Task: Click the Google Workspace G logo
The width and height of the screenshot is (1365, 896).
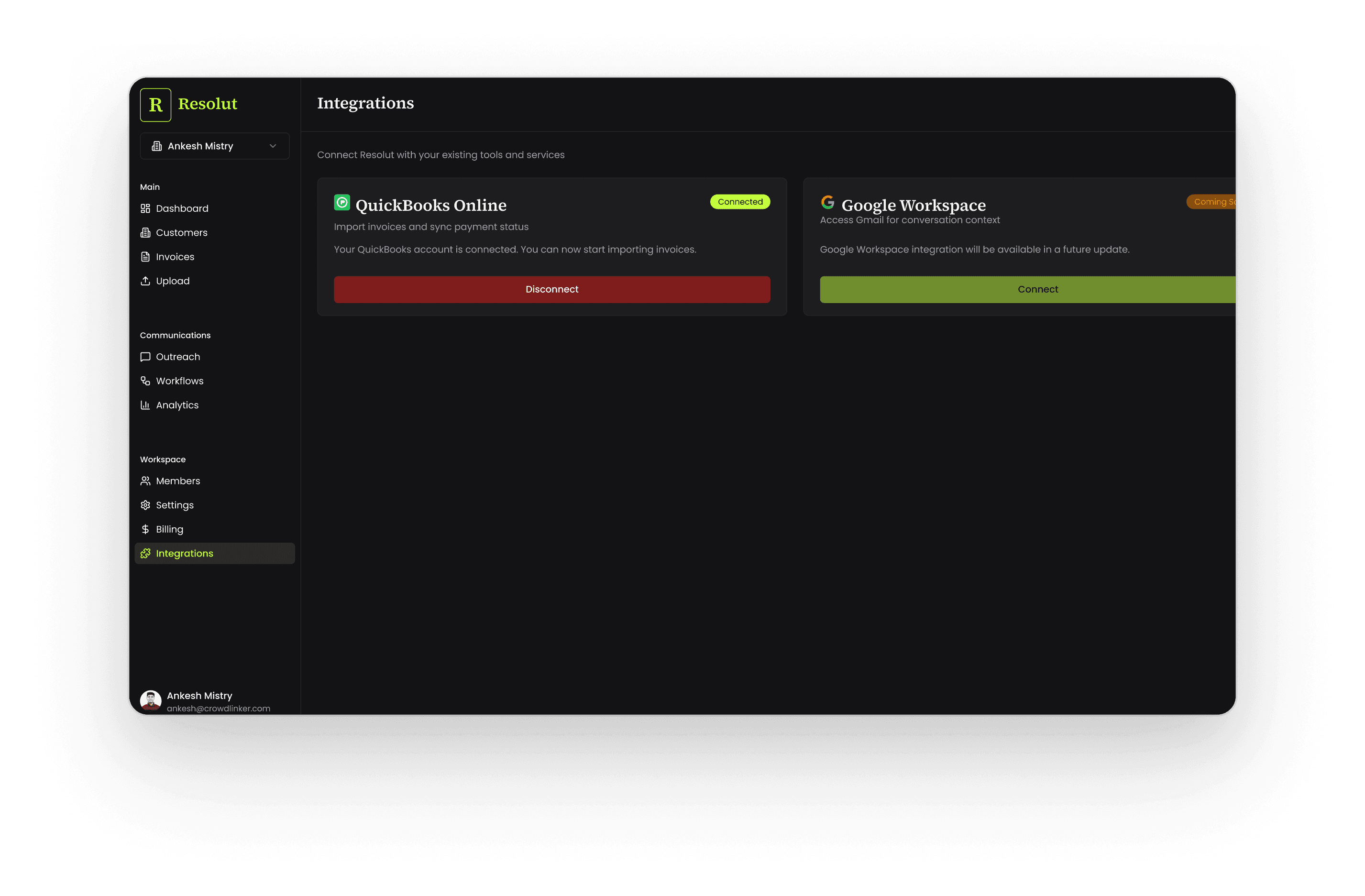Action: [827, 202]
